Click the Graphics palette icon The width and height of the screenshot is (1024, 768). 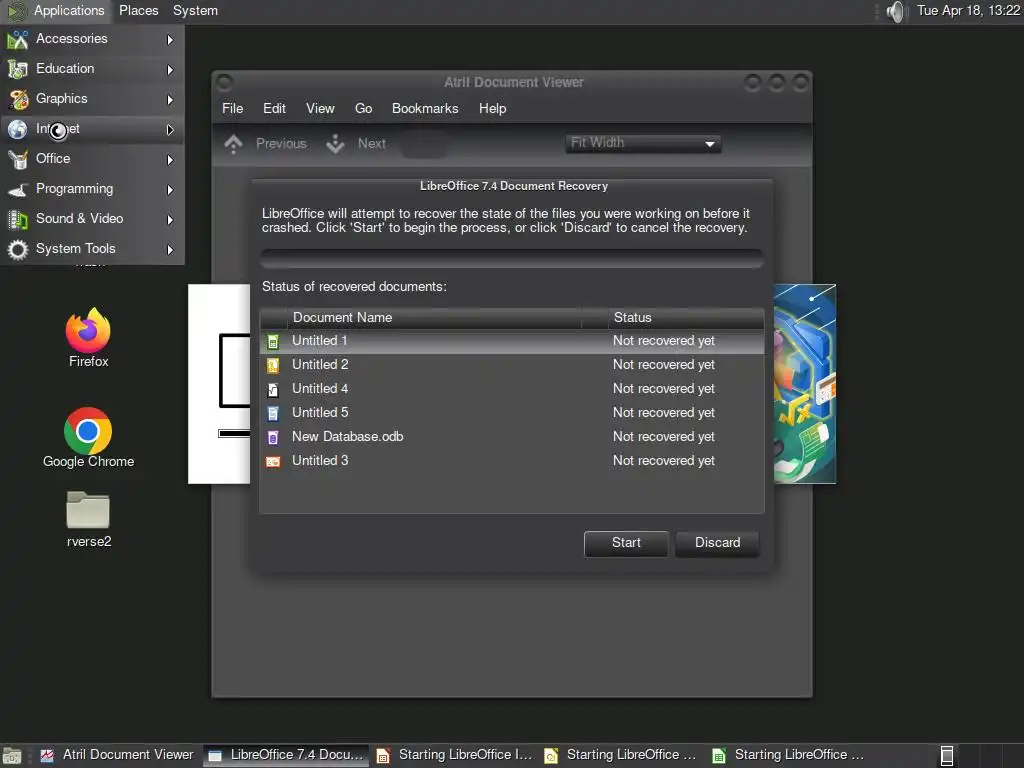coord(18,99)
